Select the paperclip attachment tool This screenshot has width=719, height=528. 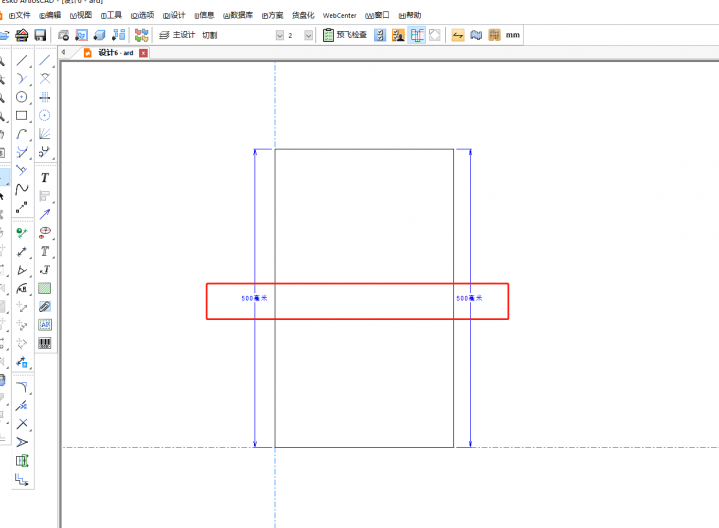(x=45, y=306)
